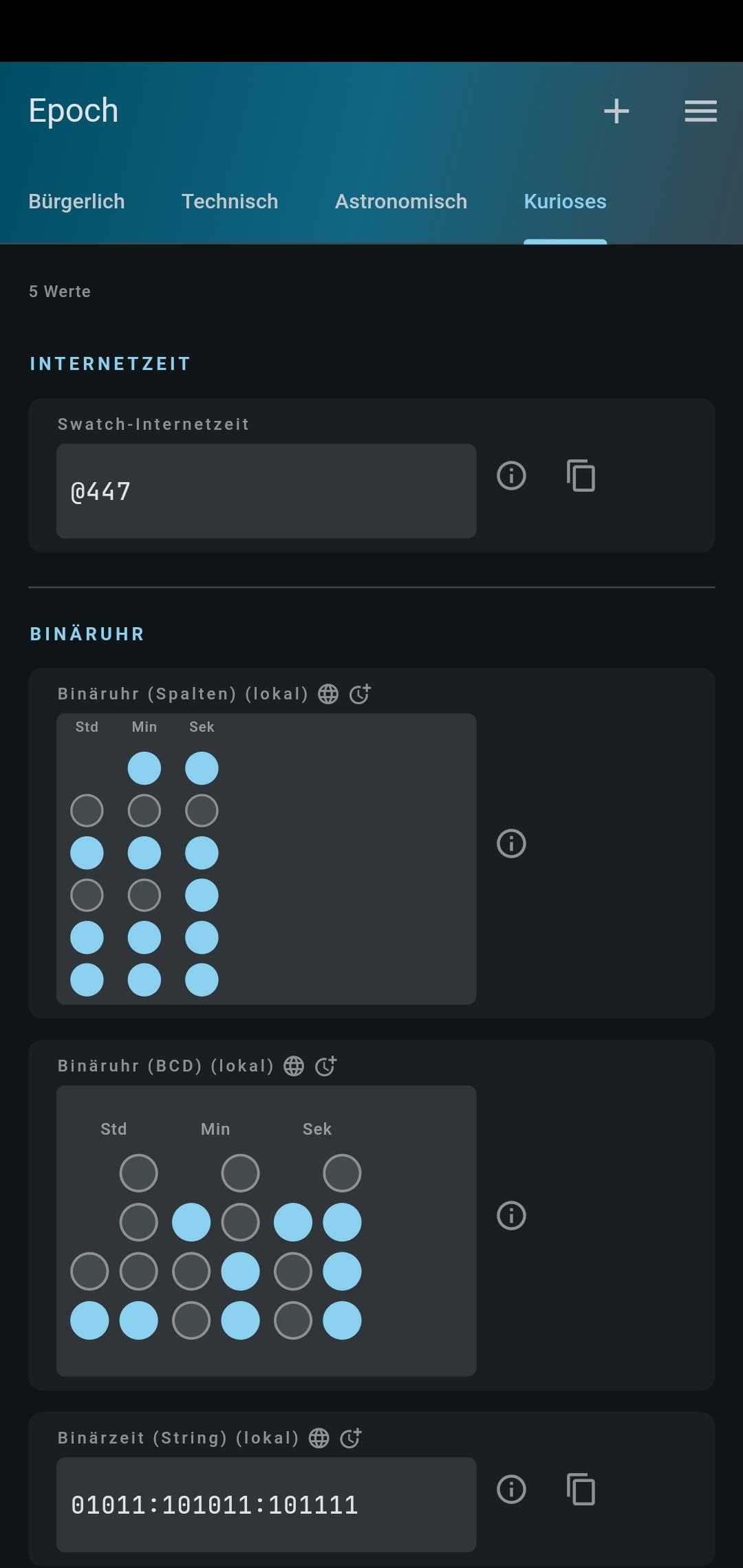Click globe icon beside Binärzeit (String)

coord(319,1438)
